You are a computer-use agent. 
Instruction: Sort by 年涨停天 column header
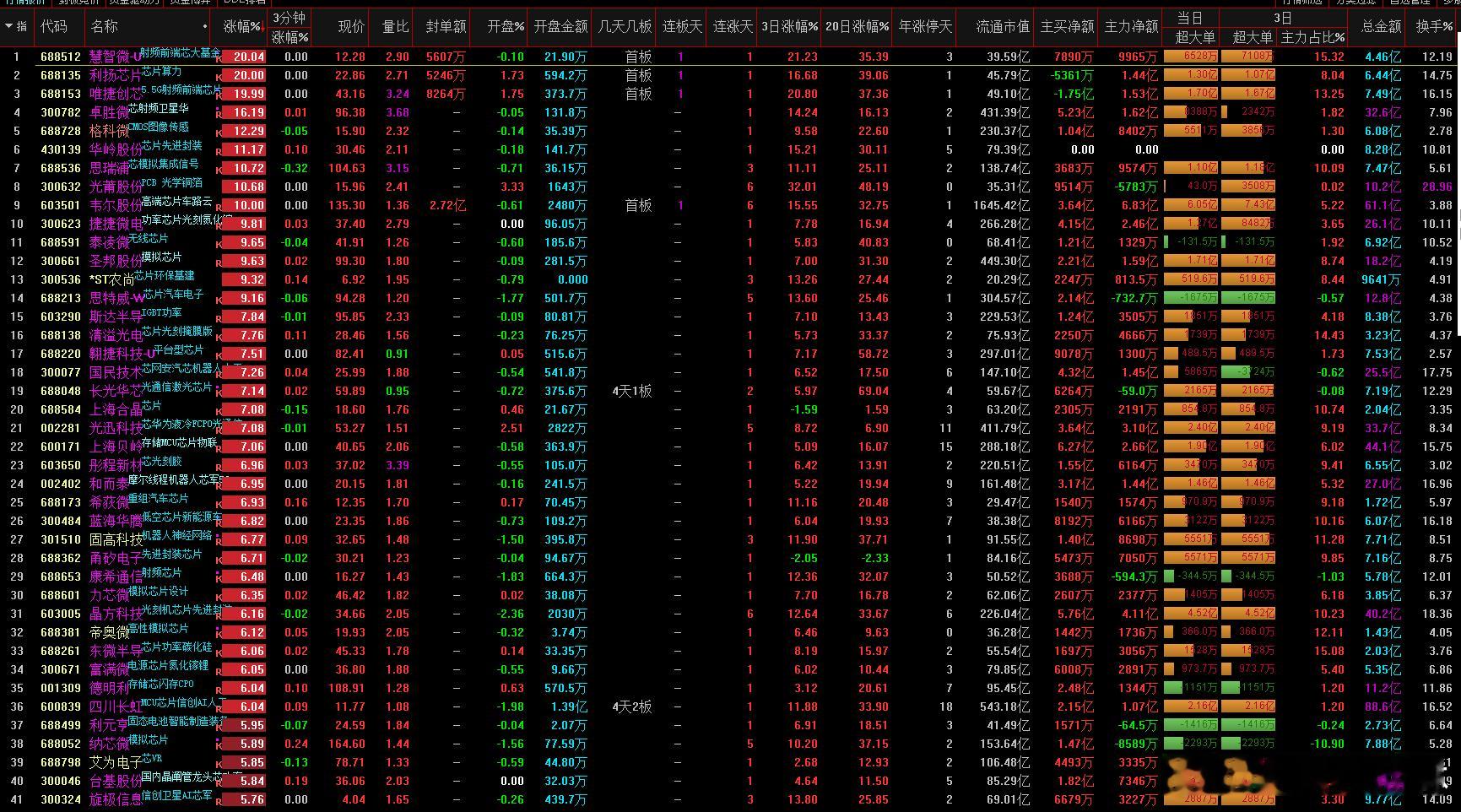tap(925, 27)
